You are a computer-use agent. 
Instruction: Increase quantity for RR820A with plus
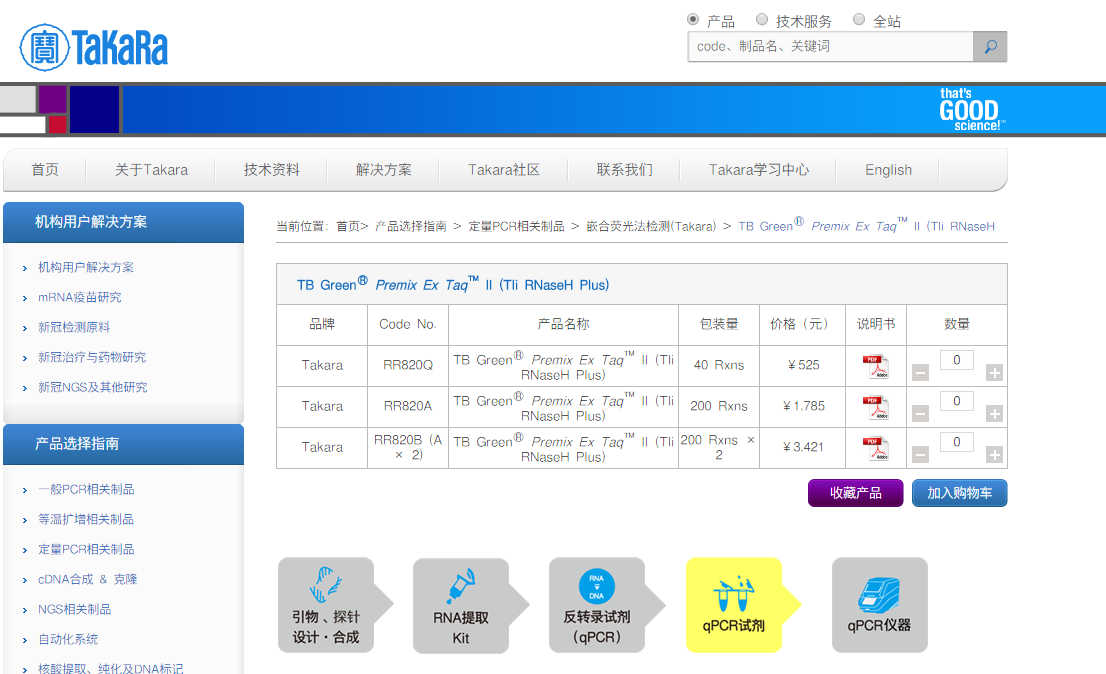click(994, 414)
